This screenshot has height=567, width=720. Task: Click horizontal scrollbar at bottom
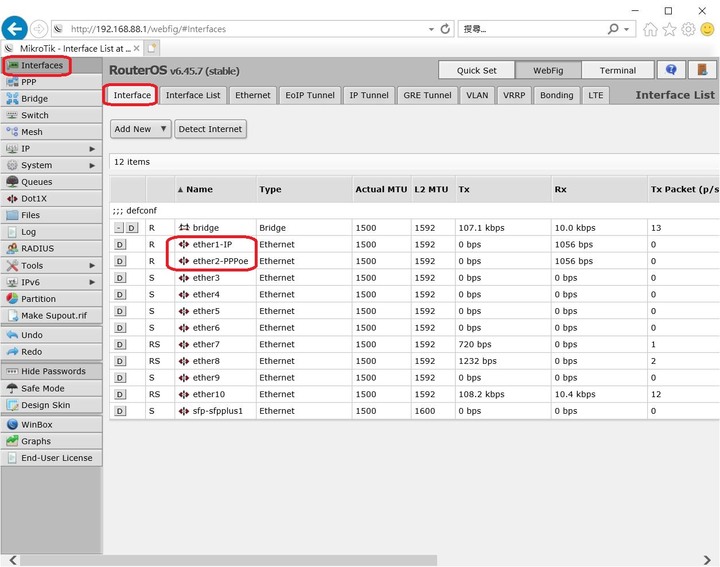click(x=228, y=560)
